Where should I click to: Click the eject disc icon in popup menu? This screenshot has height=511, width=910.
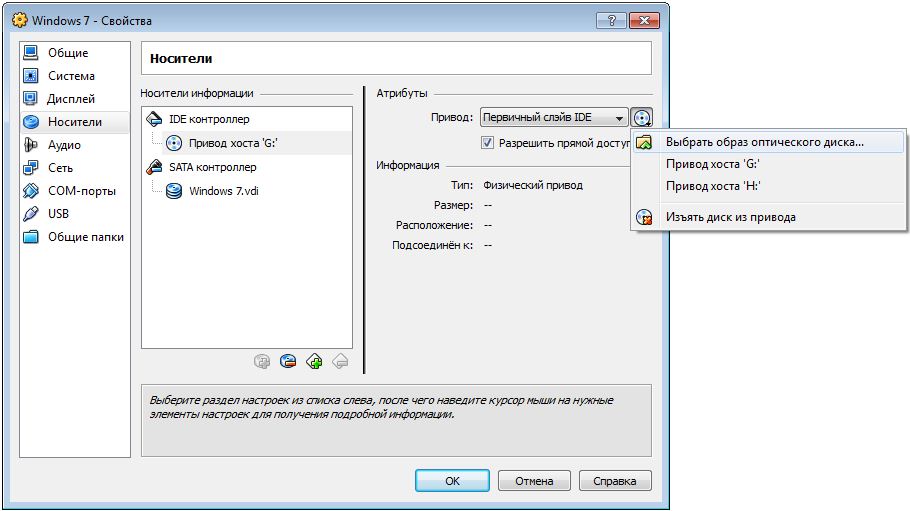[644, 217]
